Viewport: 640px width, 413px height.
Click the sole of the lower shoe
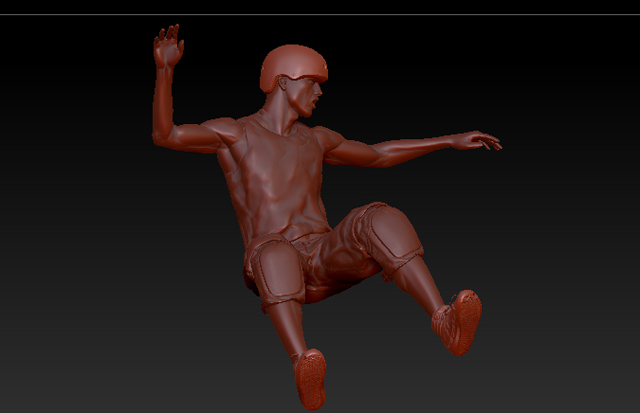click(x=310, y=378)
